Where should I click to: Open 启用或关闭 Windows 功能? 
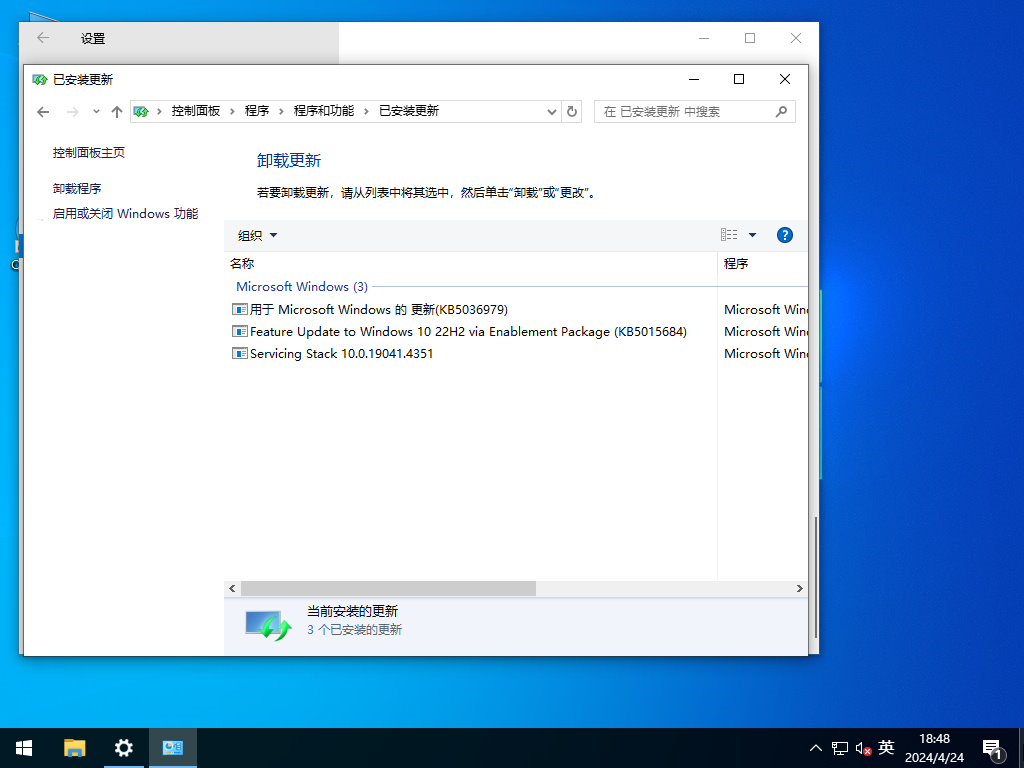(124, 213)
